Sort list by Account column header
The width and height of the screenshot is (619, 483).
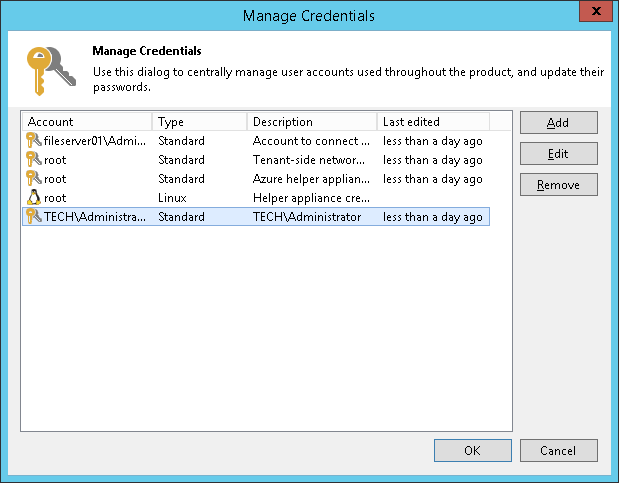[87, 122]
